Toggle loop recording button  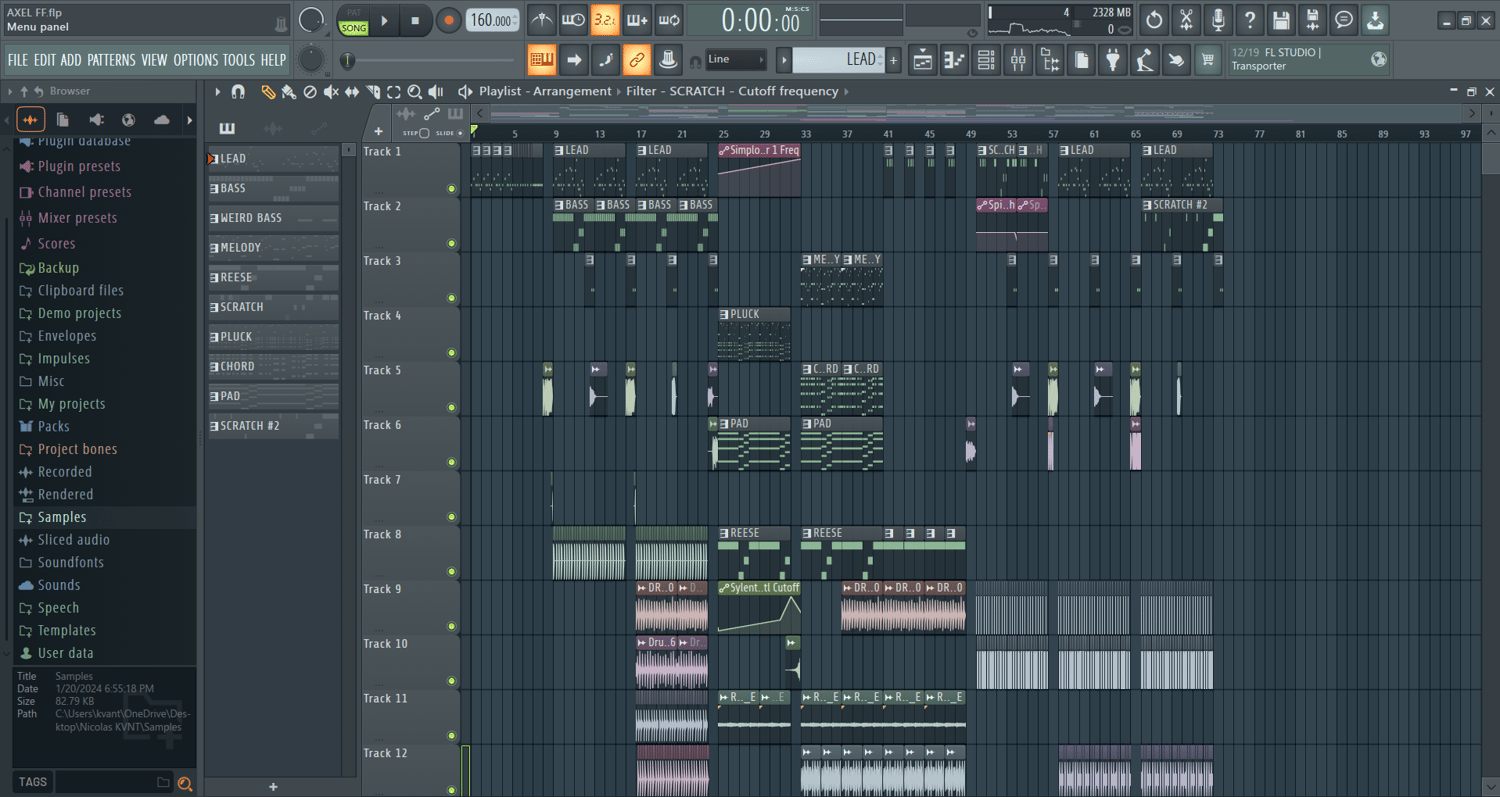click(x=669, y=19)
